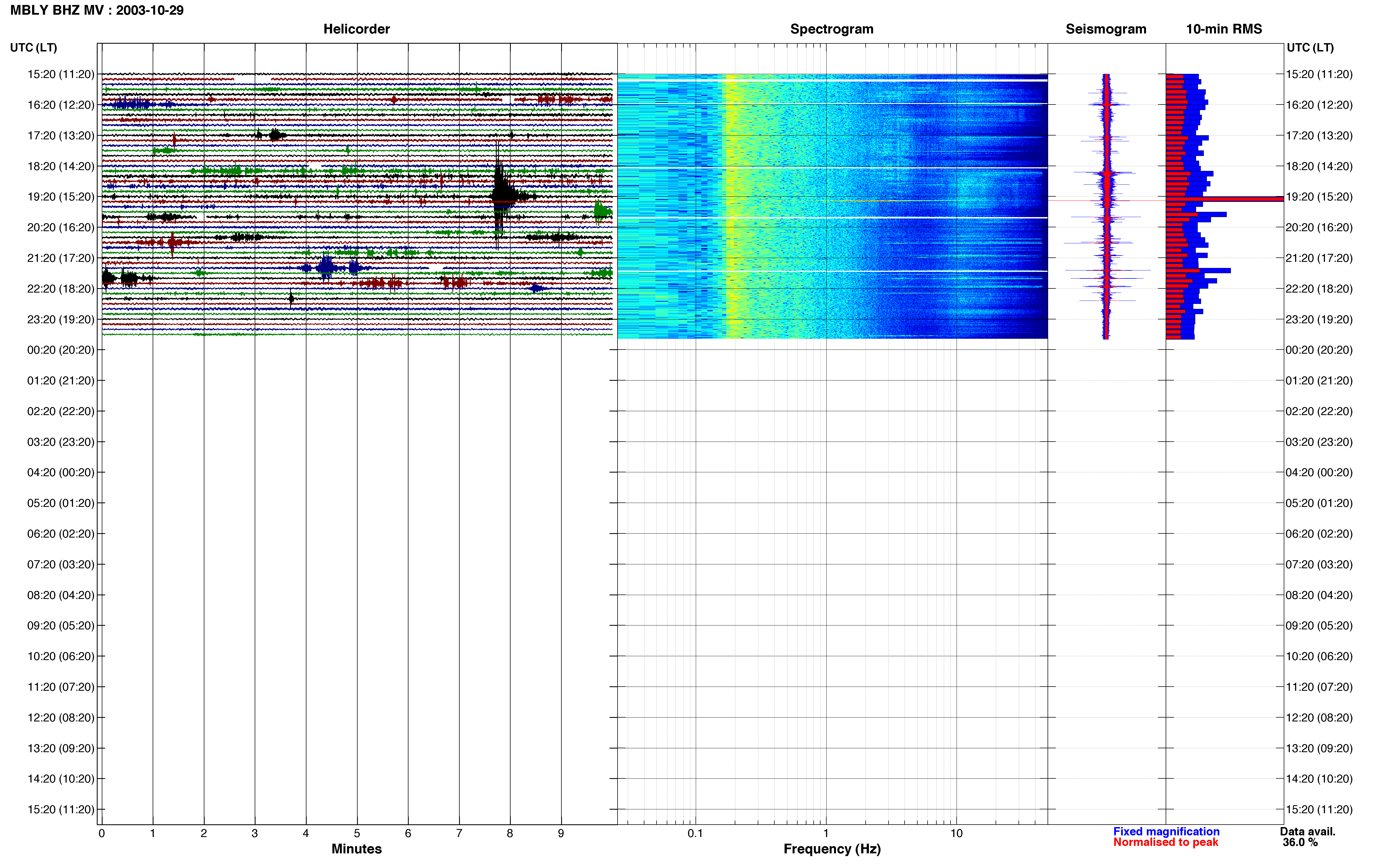
Task: Click minute tick label 8 on the helicorder axis
Action: (510, 833)
